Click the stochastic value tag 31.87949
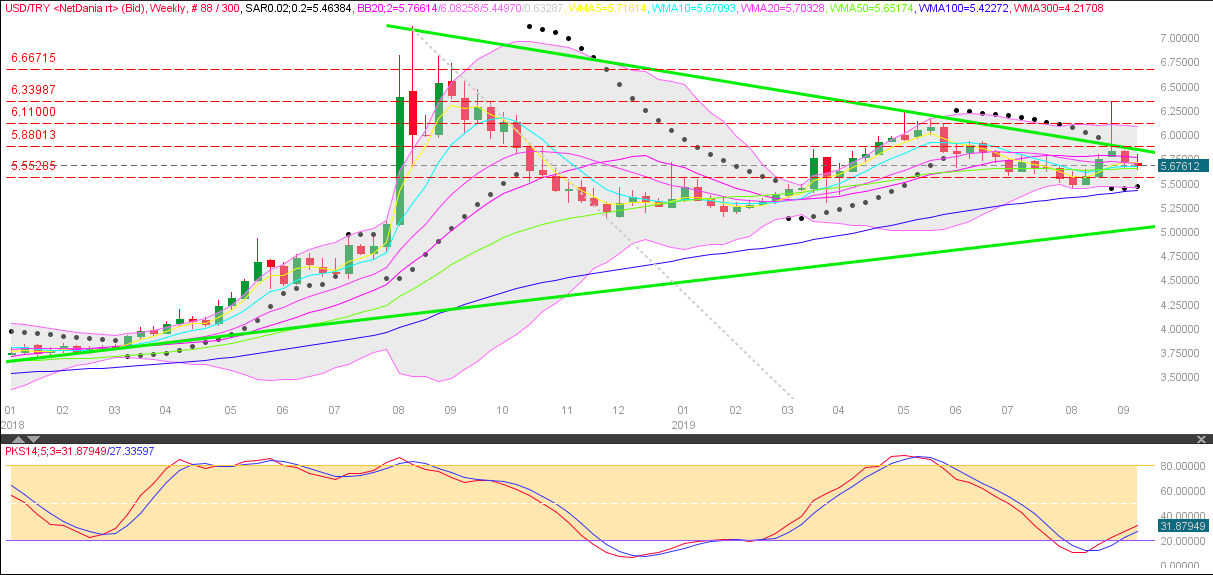 (1184, 526)
